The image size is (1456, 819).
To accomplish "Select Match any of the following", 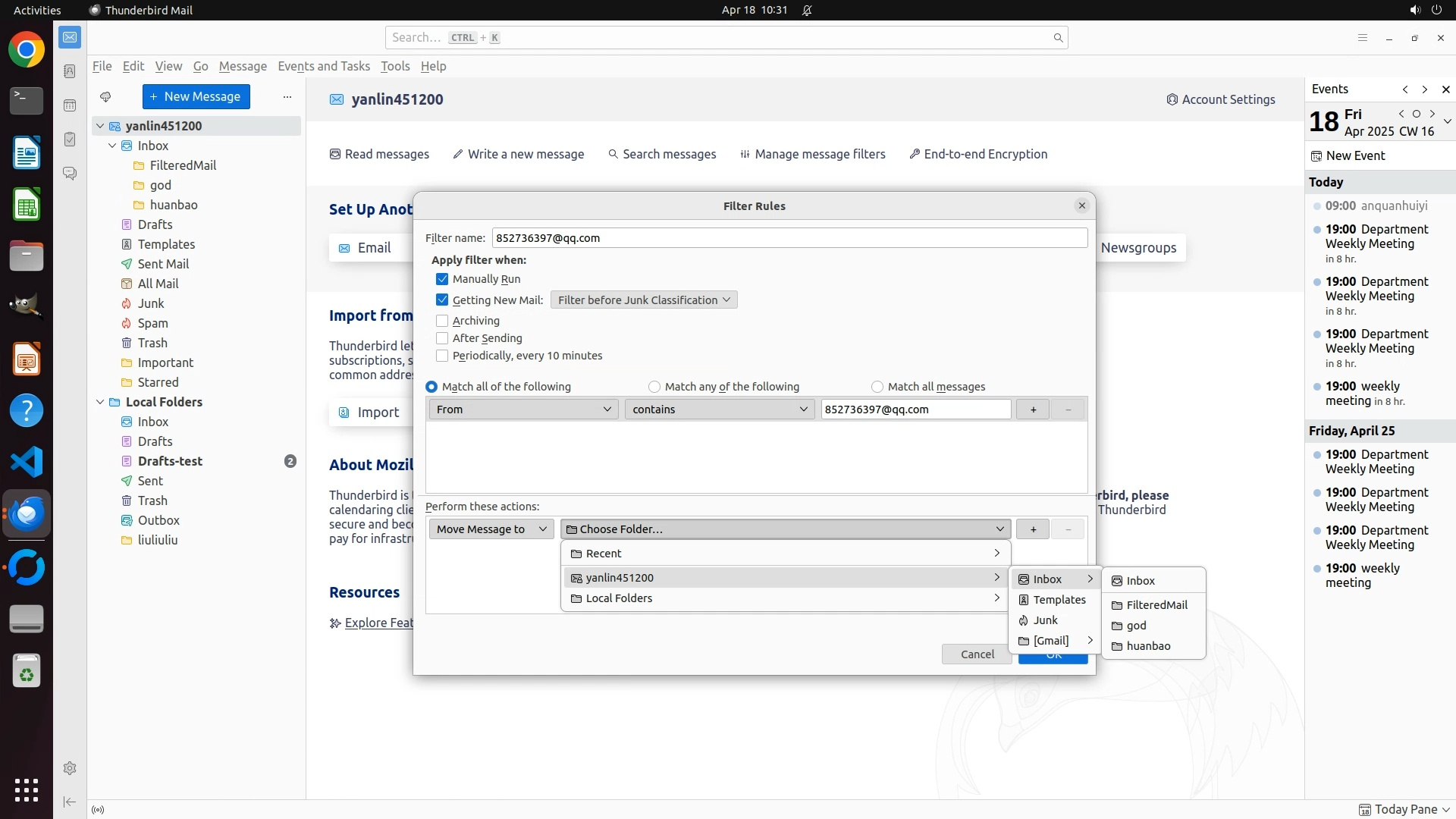I will click(654, 387).
